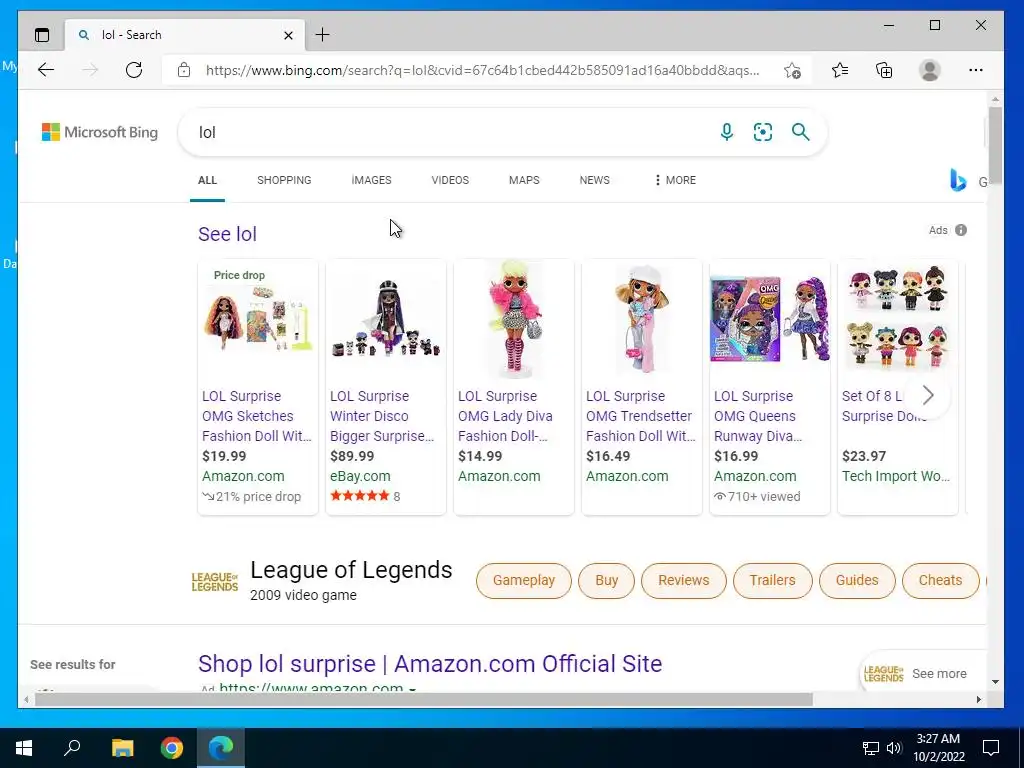Close the 'lol - Search' tab
The image size is (1024, 768).
pyautogui.click(x=288, y=35)
